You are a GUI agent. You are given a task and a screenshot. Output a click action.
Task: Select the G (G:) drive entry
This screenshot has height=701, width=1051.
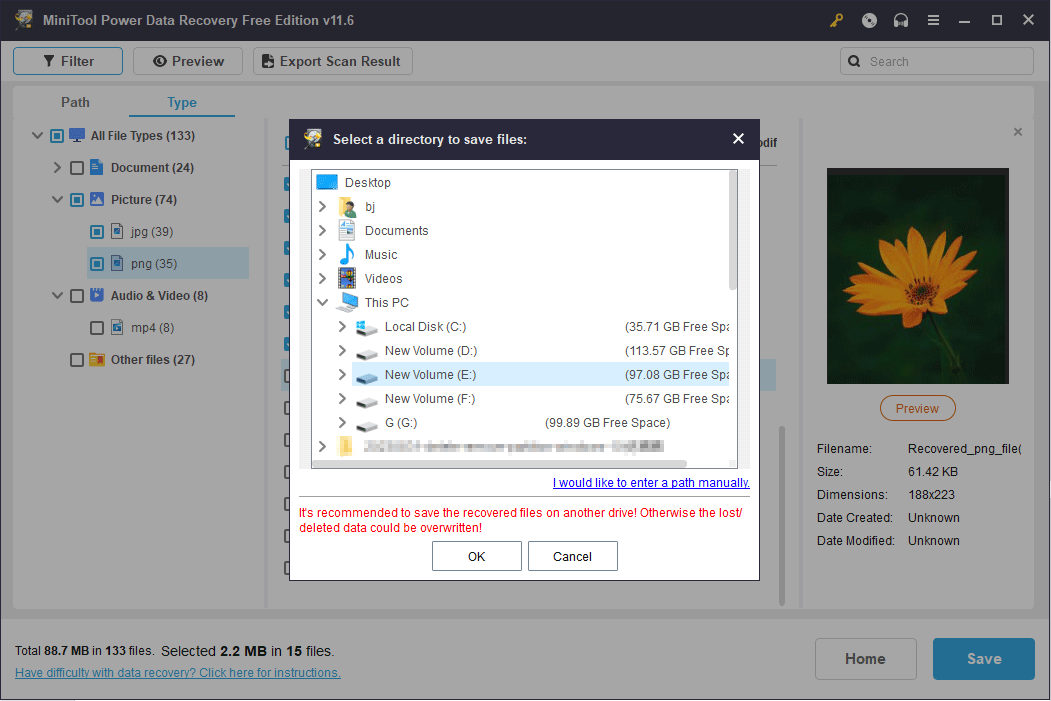pyautogui.click(x=401, y=423)
